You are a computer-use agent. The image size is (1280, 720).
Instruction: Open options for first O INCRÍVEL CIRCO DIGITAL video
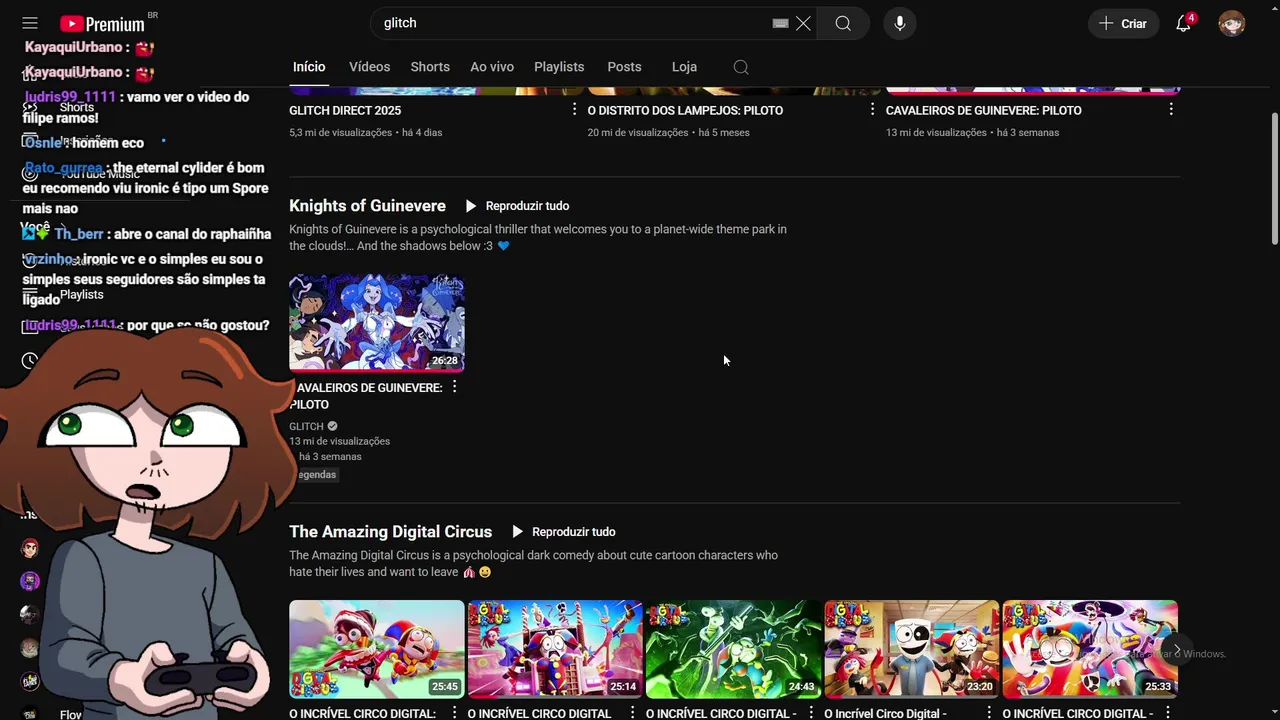click(x=454, y=712)
